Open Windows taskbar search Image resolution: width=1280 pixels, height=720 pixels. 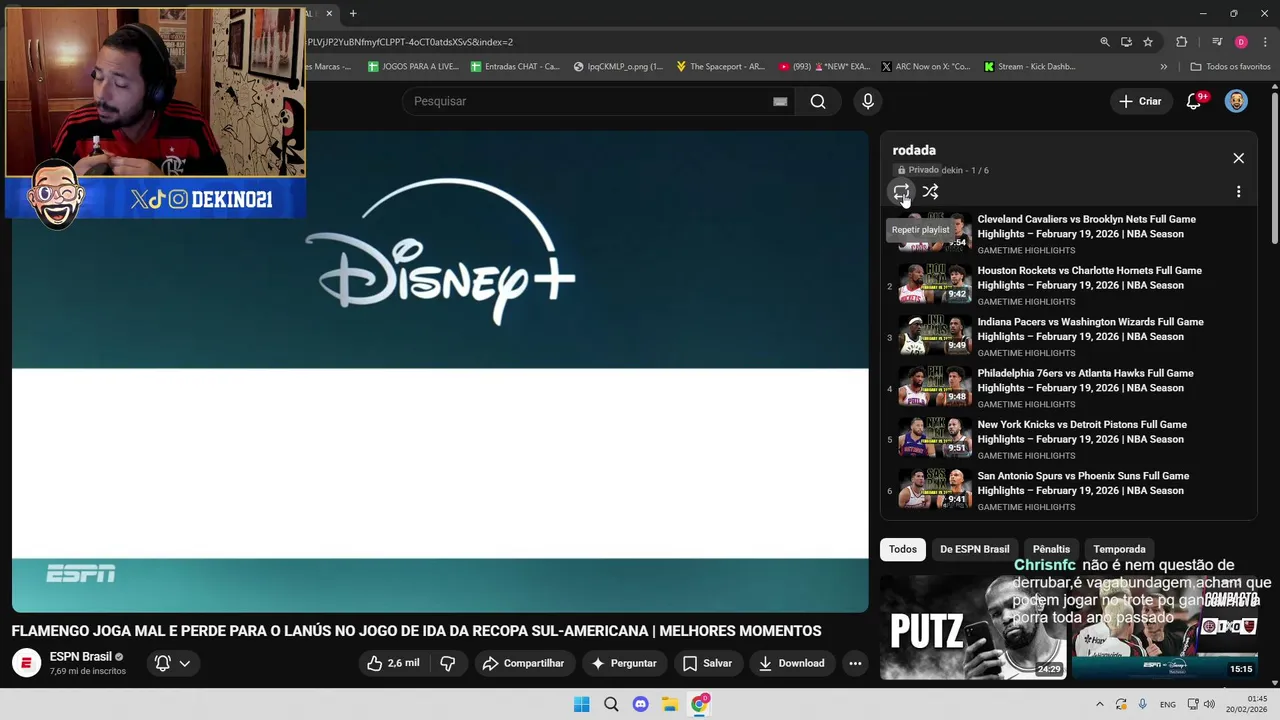(611, 704)
